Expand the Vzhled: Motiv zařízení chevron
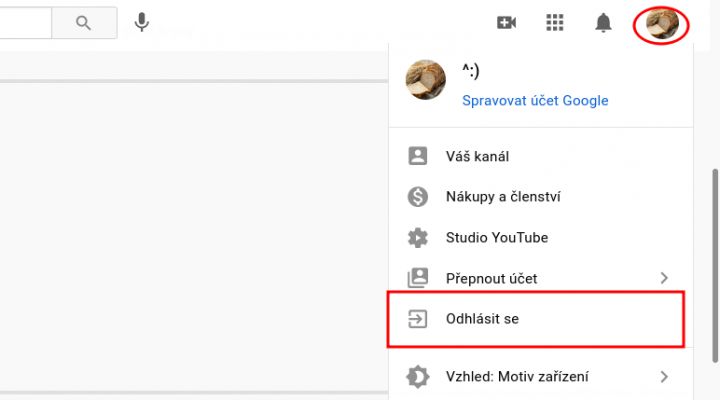Viewport: 720px width, 400px height. pos(664,377)
